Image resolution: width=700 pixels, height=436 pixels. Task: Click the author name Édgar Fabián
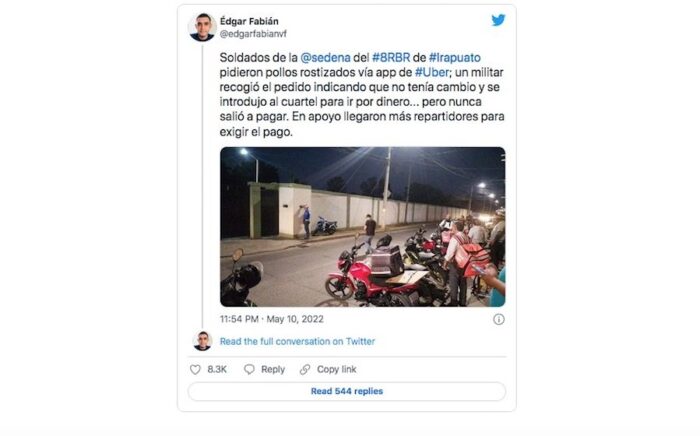(x=249, y=20)
